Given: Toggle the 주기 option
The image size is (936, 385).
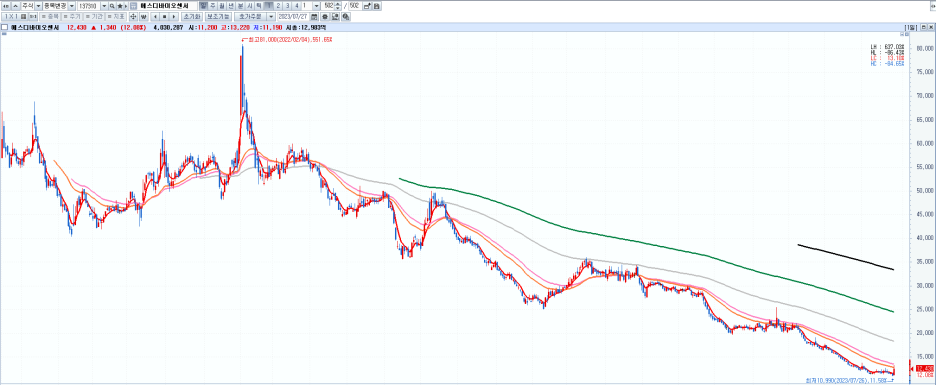Looking at the screenshot, I should (72, 16).
